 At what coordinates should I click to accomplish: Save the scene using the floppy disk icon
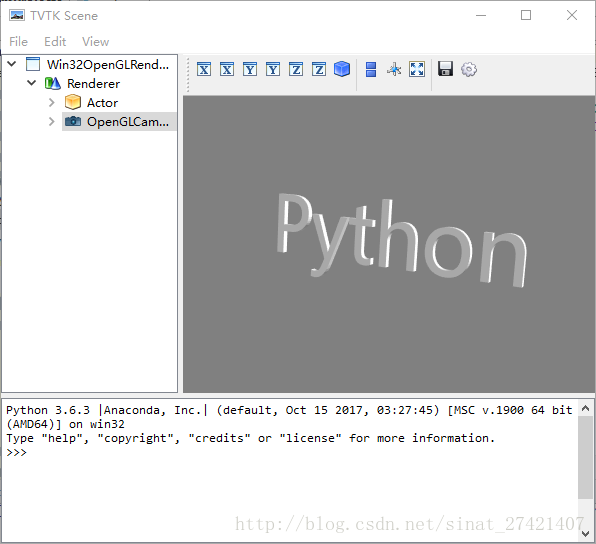(445, 69)
